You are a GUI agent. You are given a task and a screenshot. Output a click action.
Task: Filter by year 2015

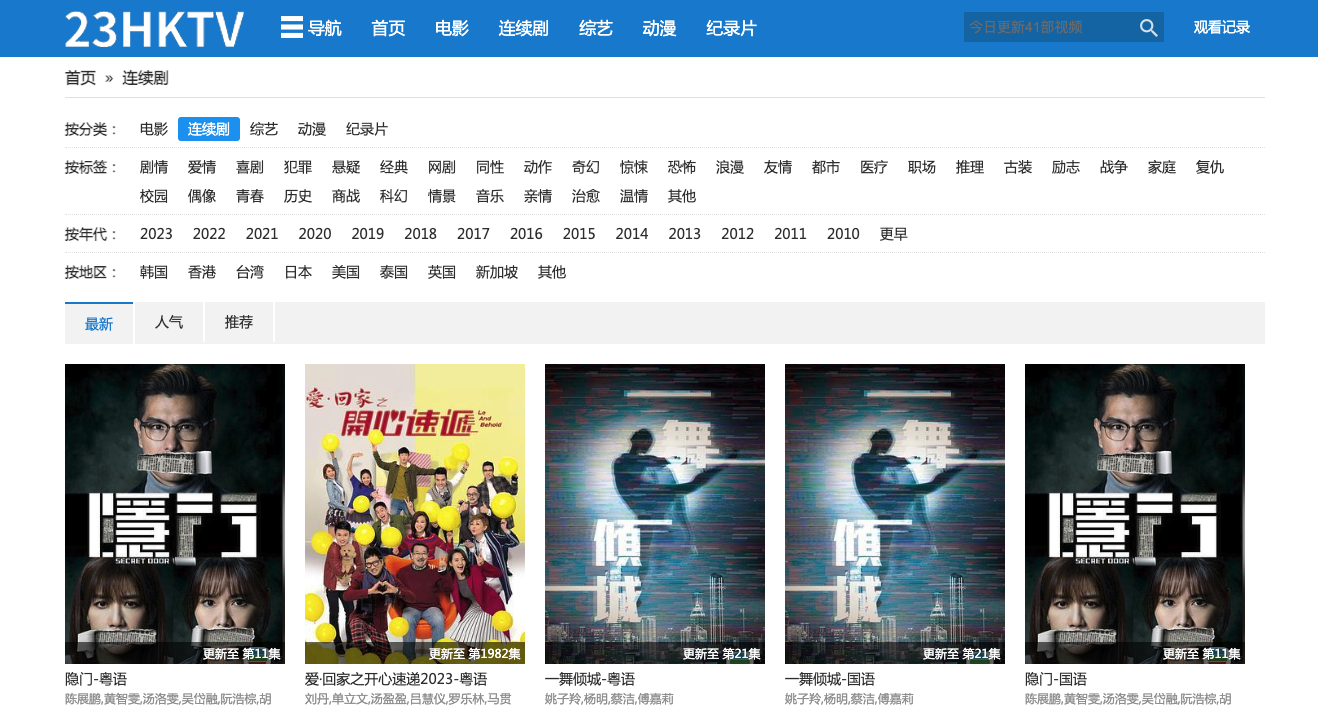click(x=579, y=234)
